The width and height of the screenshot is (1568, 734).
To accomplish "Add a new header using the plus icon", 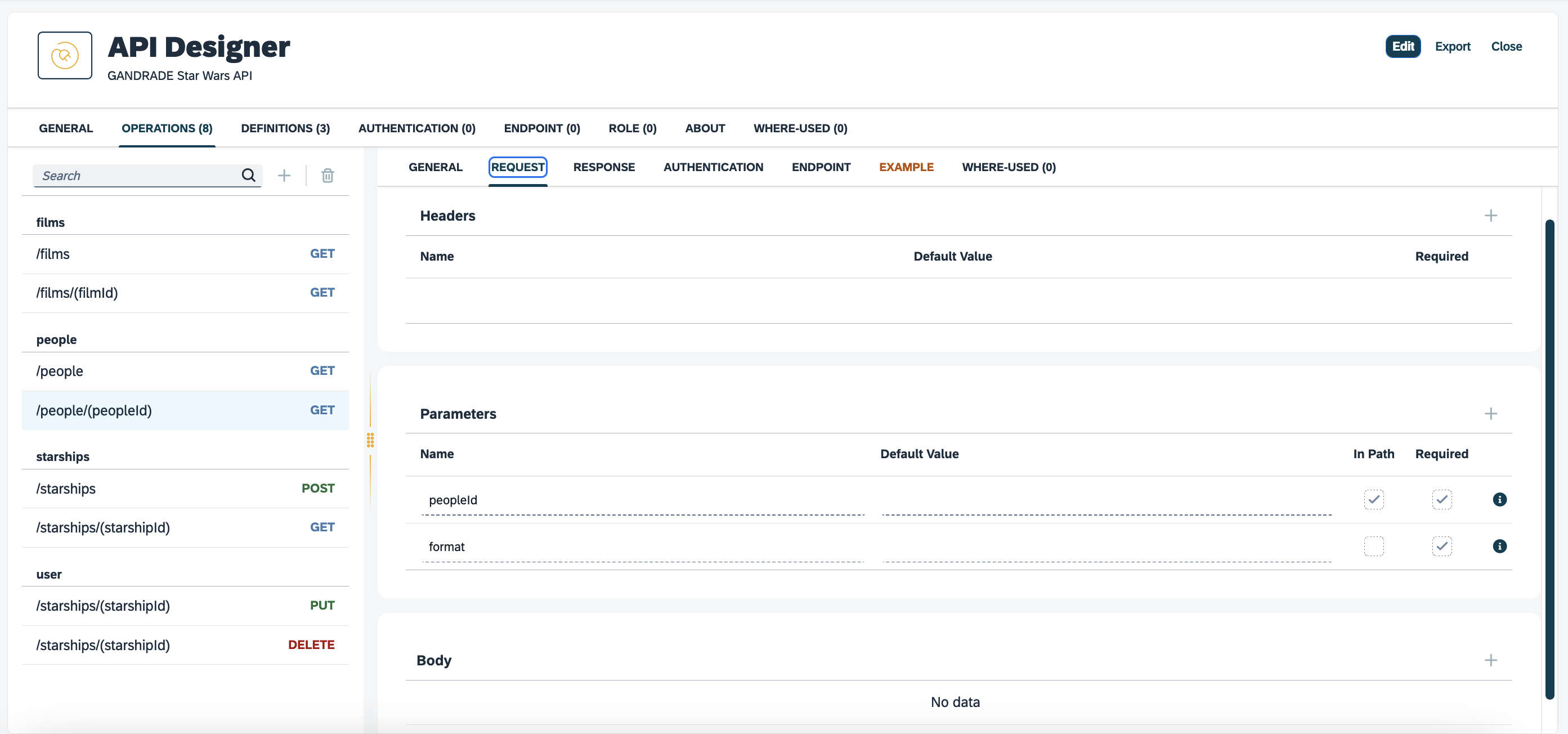I will click(1491, 216).
